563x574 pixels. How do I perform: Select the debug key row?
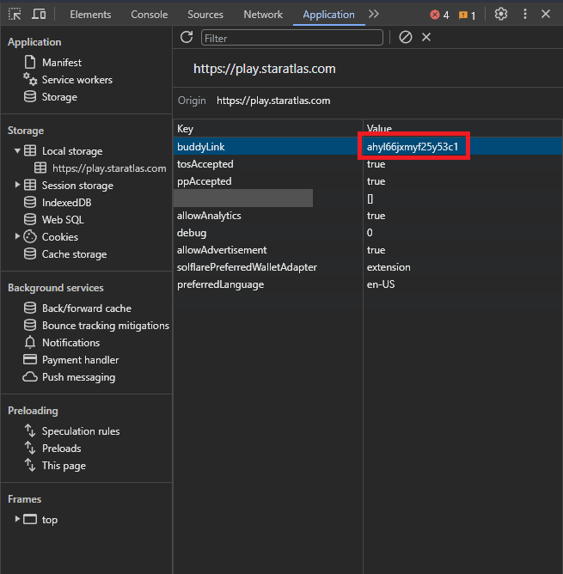pyautogui.click(x=368, y=233)
